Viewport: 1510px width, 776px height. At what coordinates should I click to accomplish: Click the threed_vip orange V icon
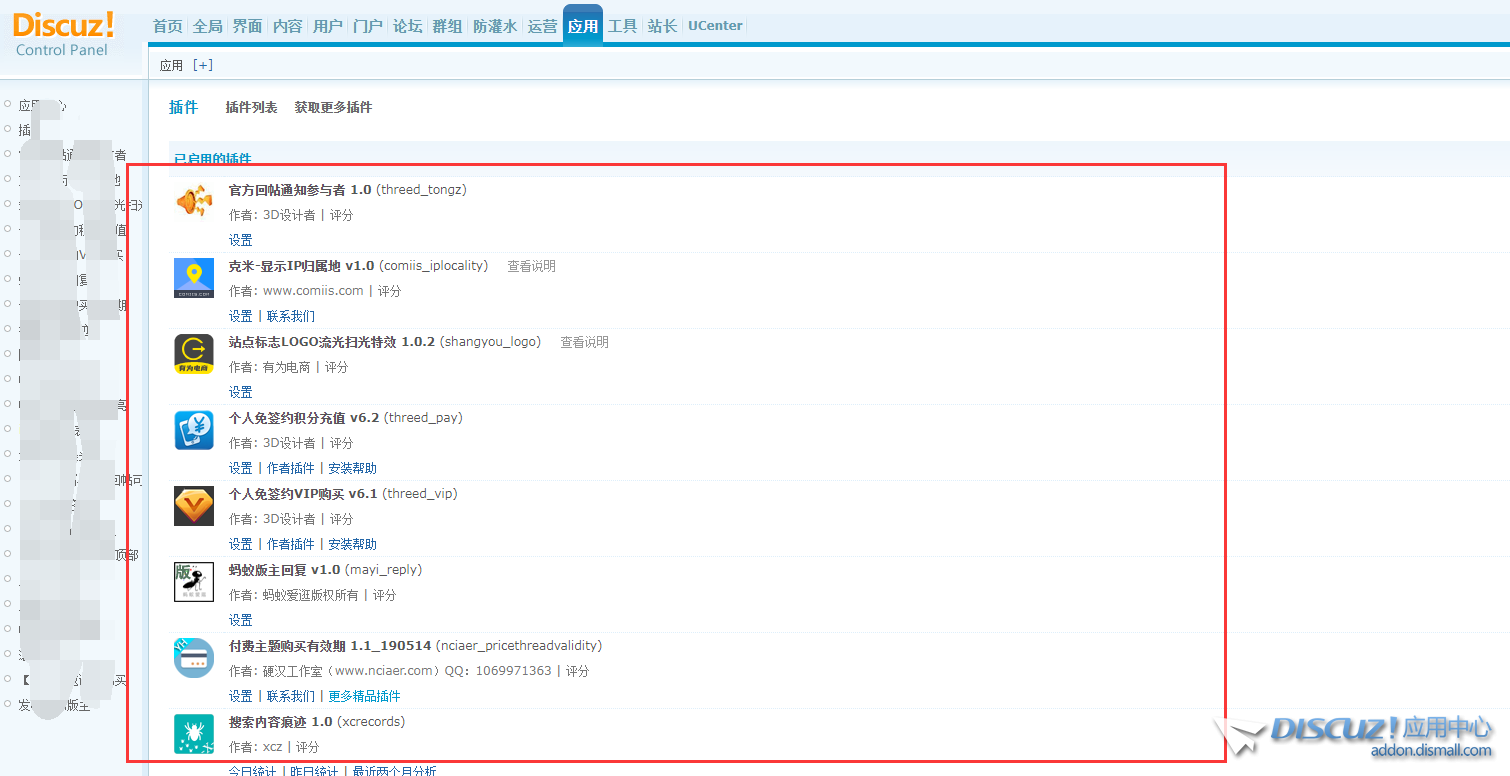(194, 506)
